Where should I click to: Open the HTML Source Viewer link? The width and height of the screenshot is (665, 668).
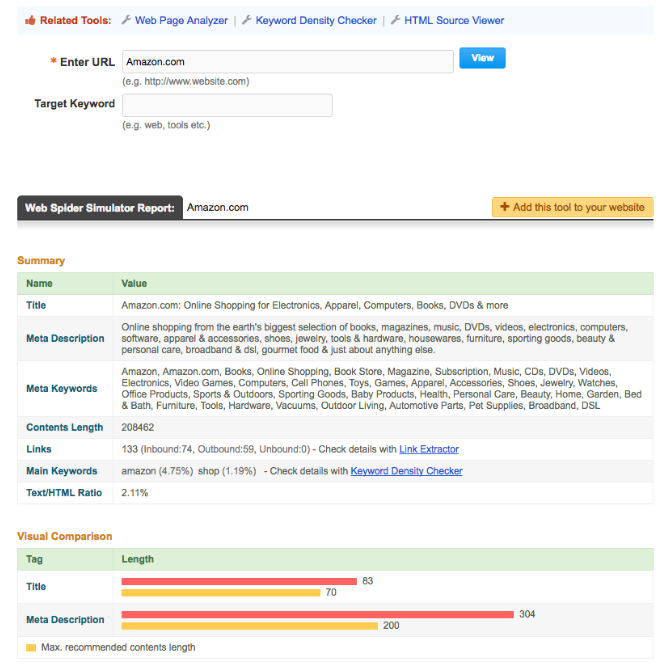(x=454, y=20)
